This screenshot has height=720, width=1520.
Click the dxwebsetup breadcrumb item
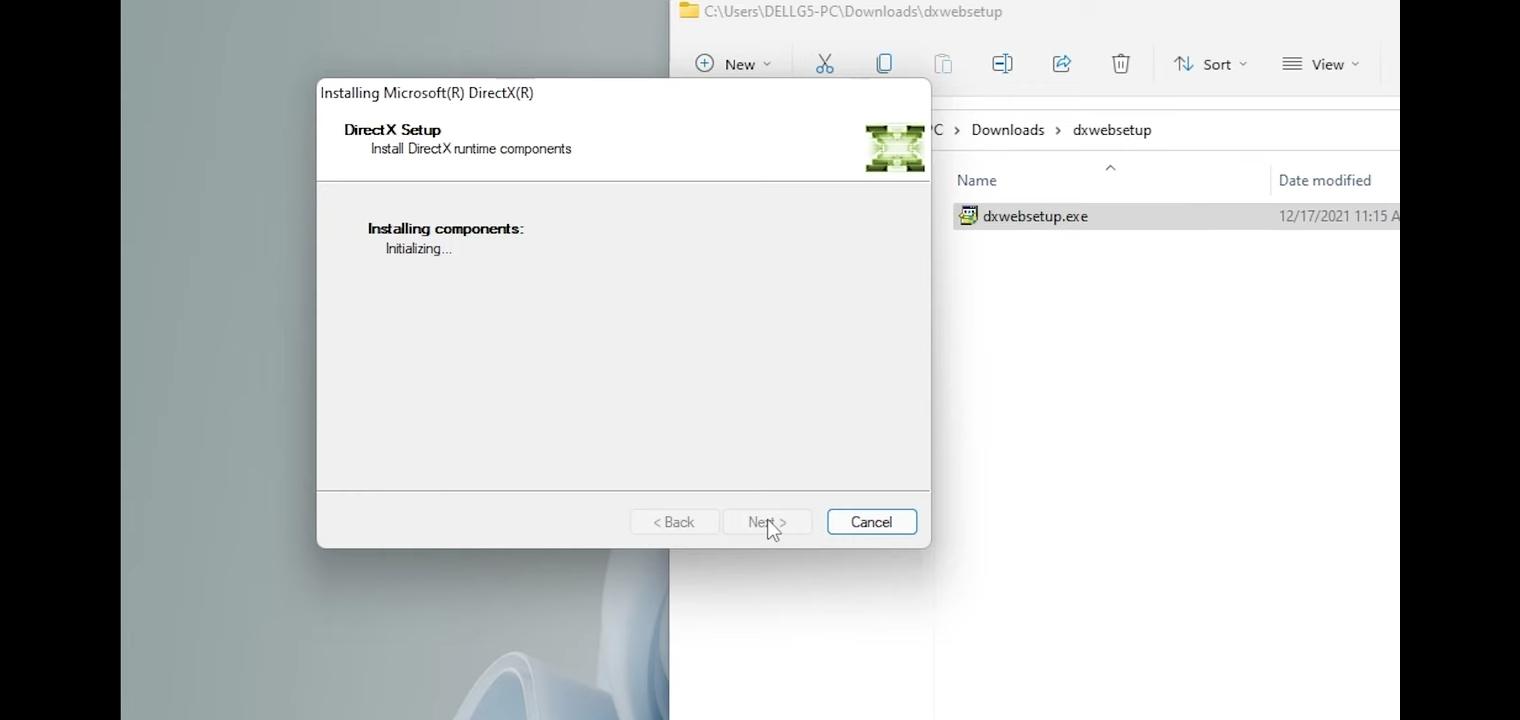tap(1112, 129)
